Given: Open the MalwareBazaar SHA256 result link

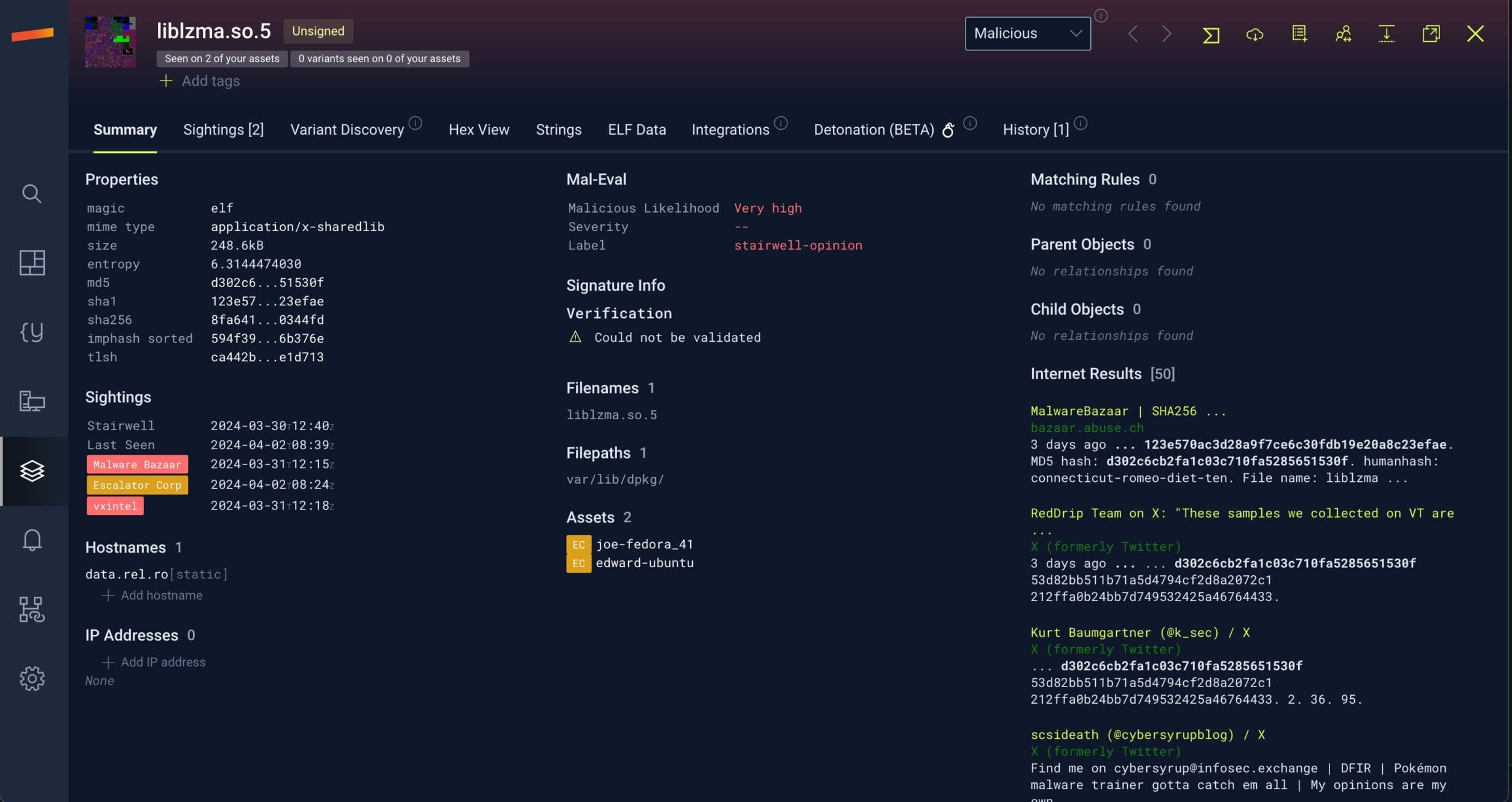Looking at the screenshot, I should pos(1127,411).
